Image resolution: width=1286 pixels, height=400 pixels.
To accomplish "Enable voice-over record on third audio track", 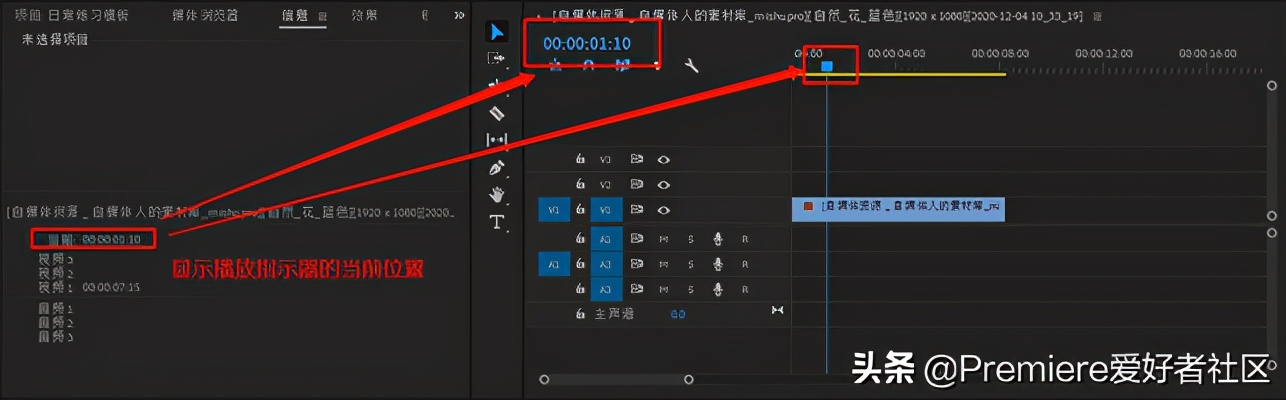I will 717,289.
